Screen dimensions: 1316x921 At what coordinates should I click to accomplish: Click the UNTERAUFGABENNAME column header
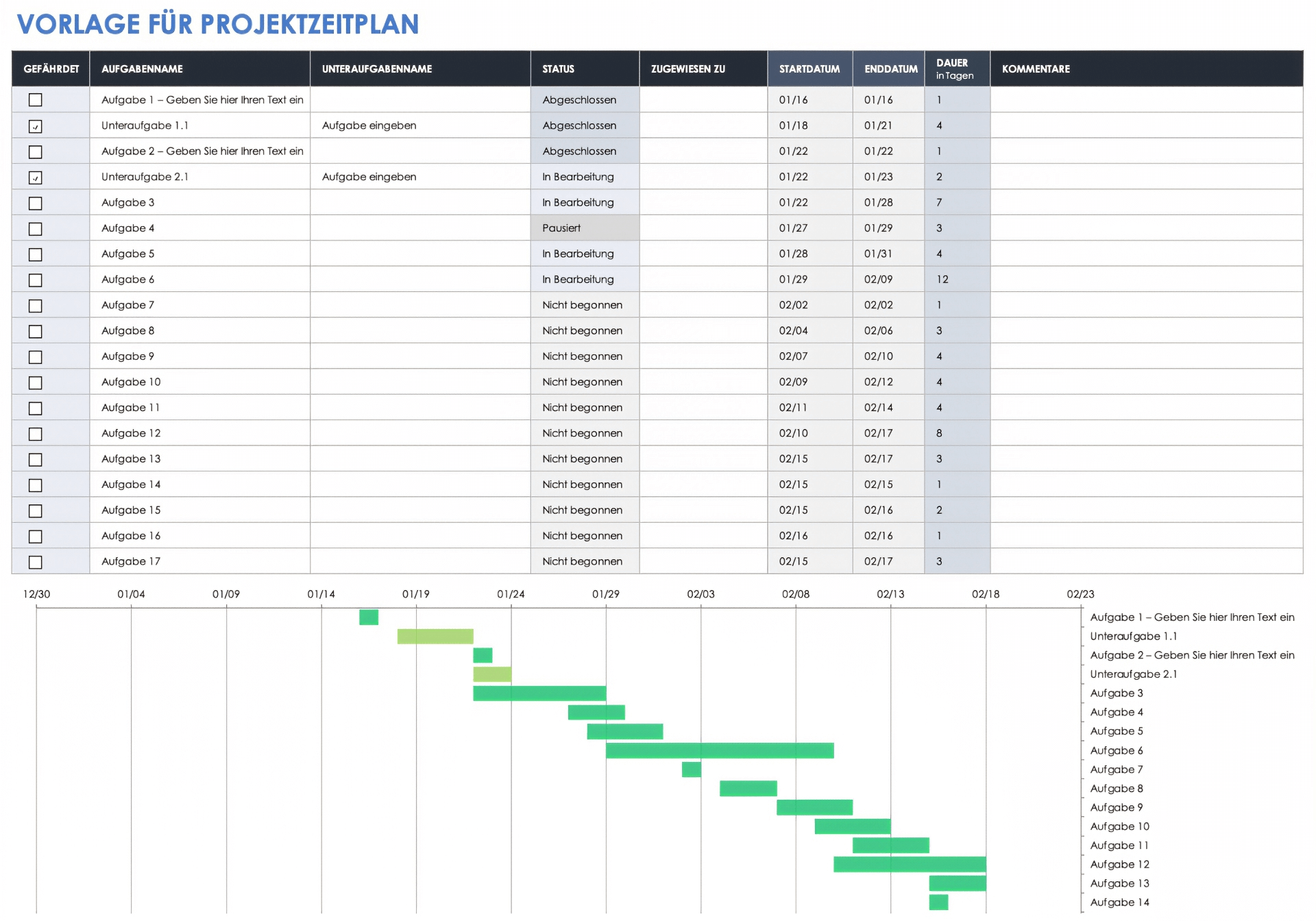[420, 69]
